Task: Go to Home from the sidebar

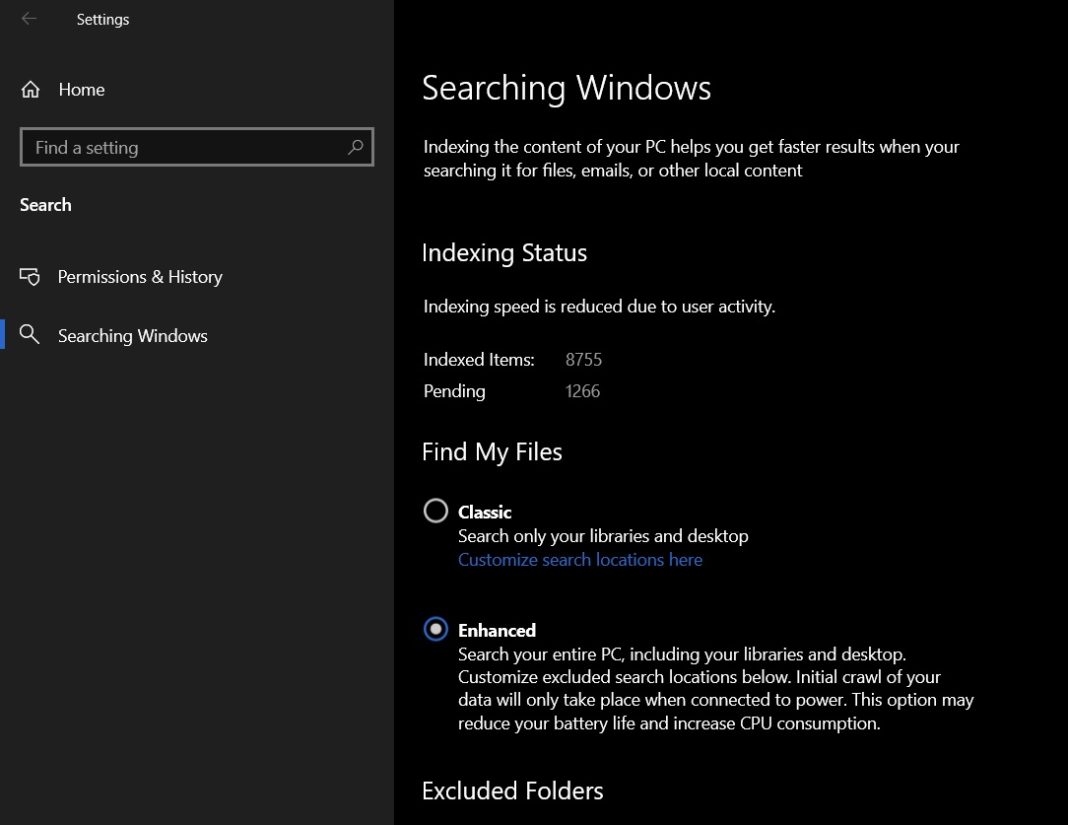Action: [82, 90]
